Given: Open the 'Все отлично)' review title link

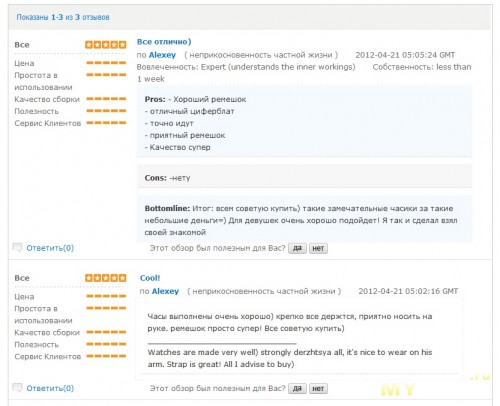Looking at the screenshot, I should pos(164,42).
